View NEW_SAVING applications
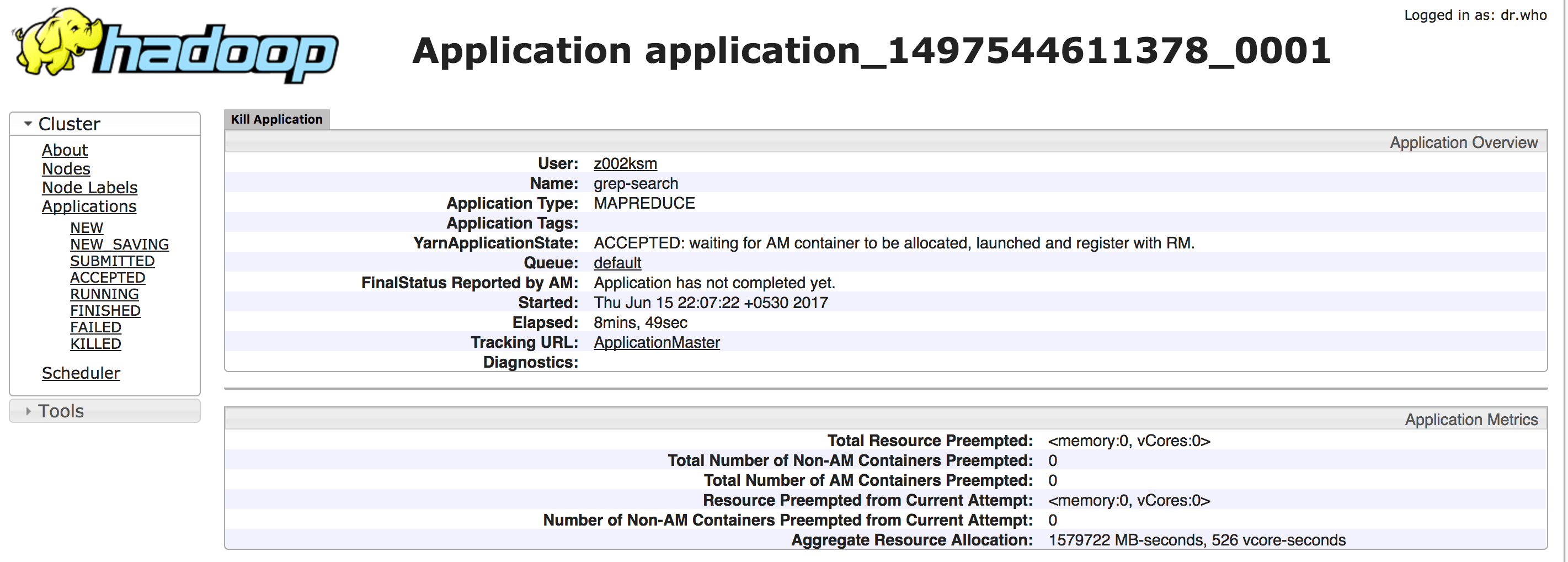 coord(119,243)
